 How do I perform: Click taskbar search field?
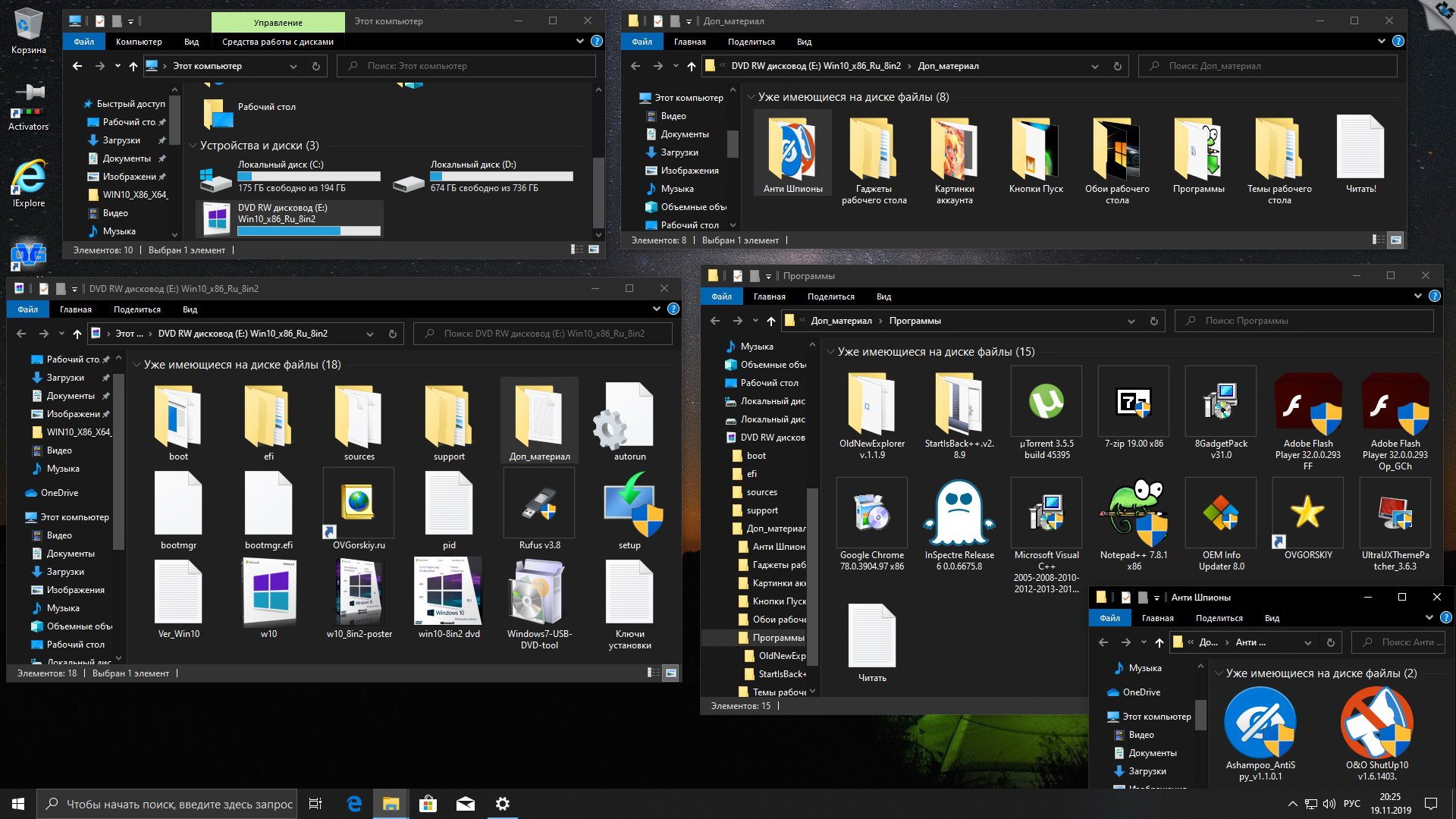(168, 804)
